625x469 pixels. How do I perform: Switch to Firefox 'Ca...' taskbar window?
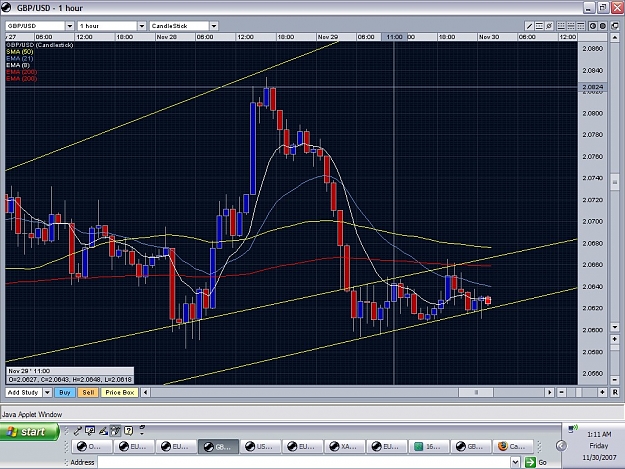513,447
